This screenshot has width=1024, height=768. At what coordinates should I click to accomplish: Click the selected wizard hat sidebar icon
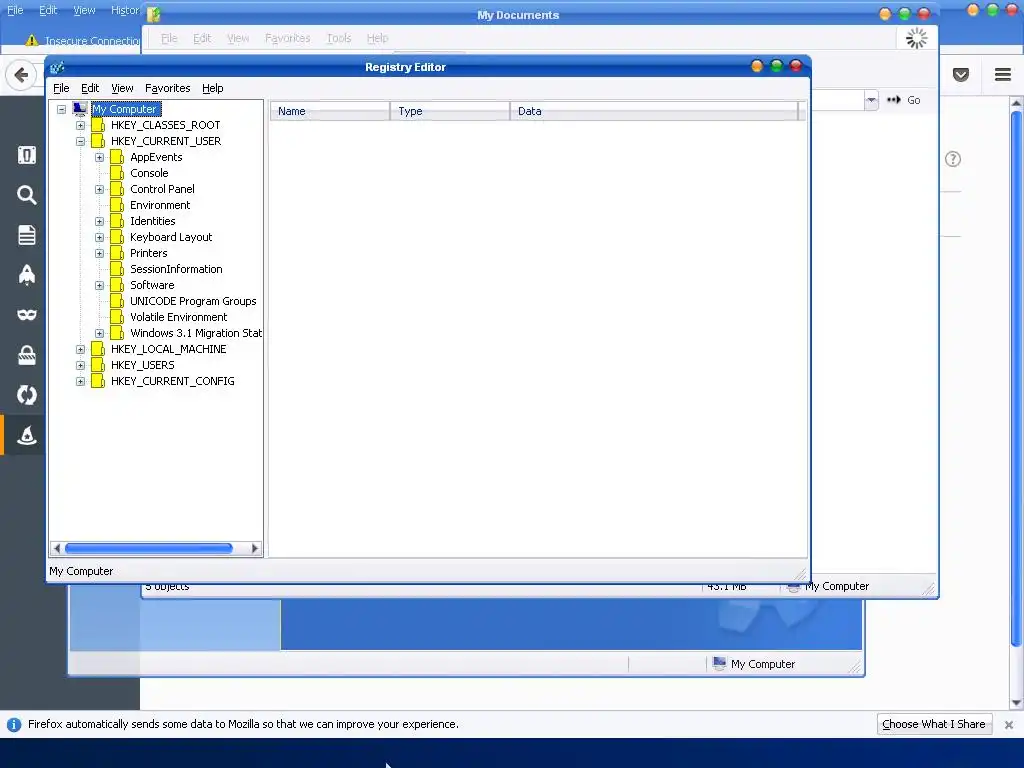click(27, 435)
